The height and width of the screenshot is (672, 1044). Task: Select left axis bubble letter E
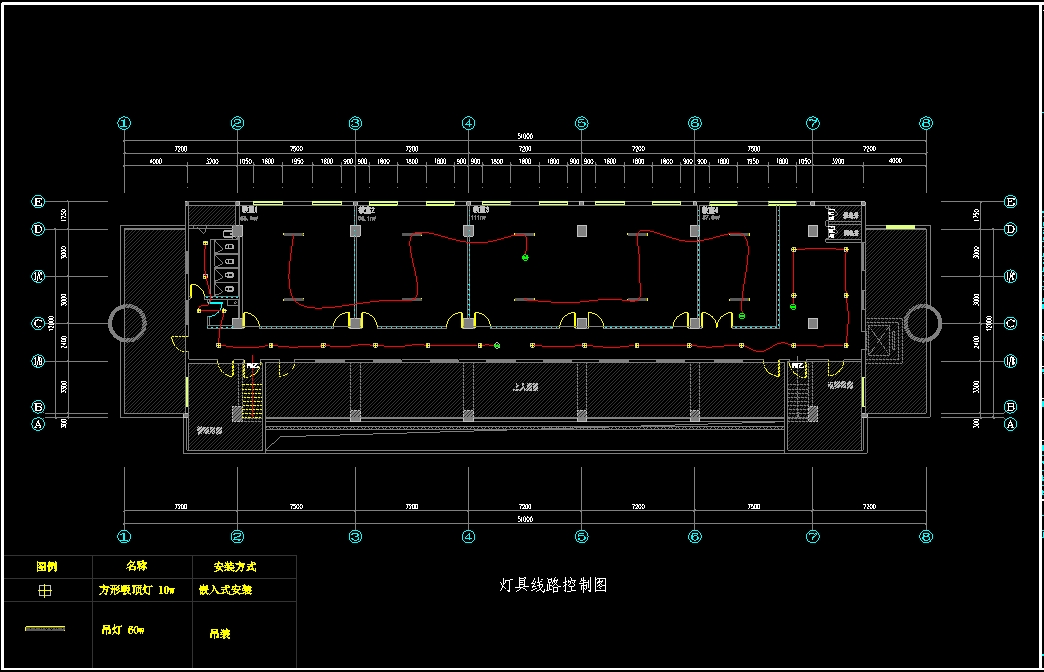(x=38, y=202)
